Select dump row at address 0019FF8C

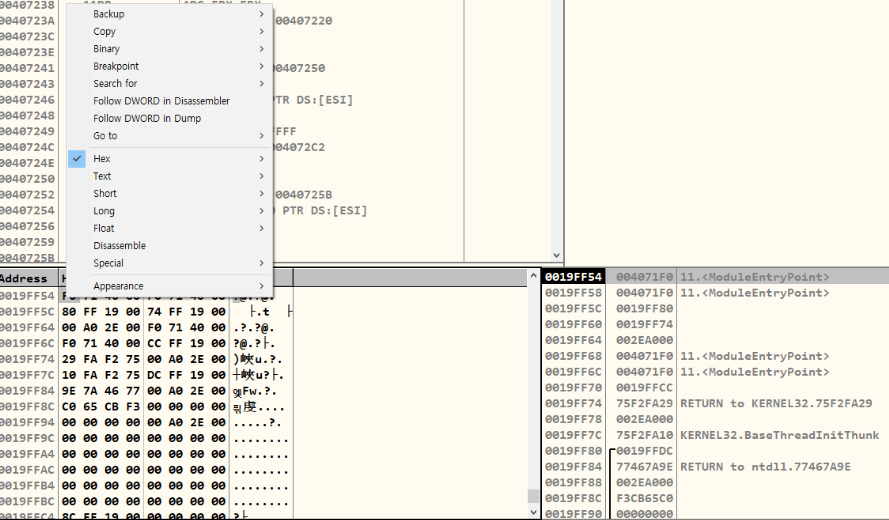146,407
